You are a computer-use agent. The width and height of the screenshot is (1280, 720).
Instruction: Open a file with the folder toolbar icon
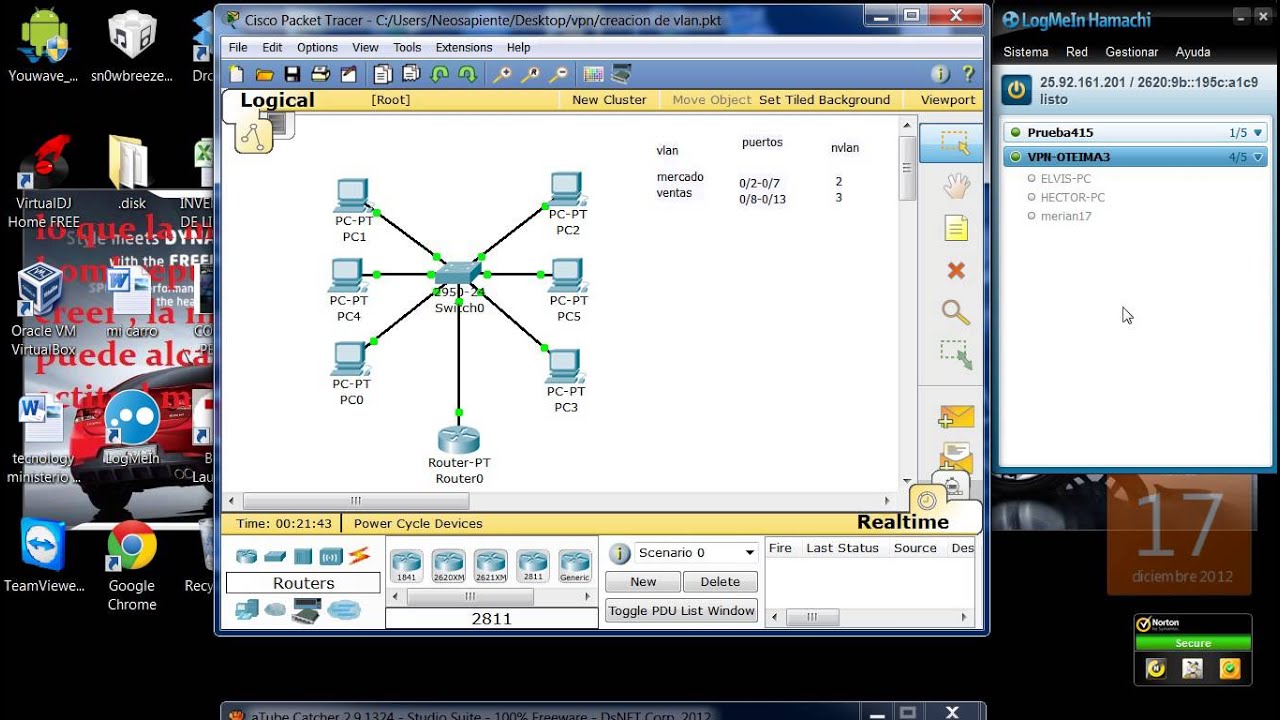(265, 74)
